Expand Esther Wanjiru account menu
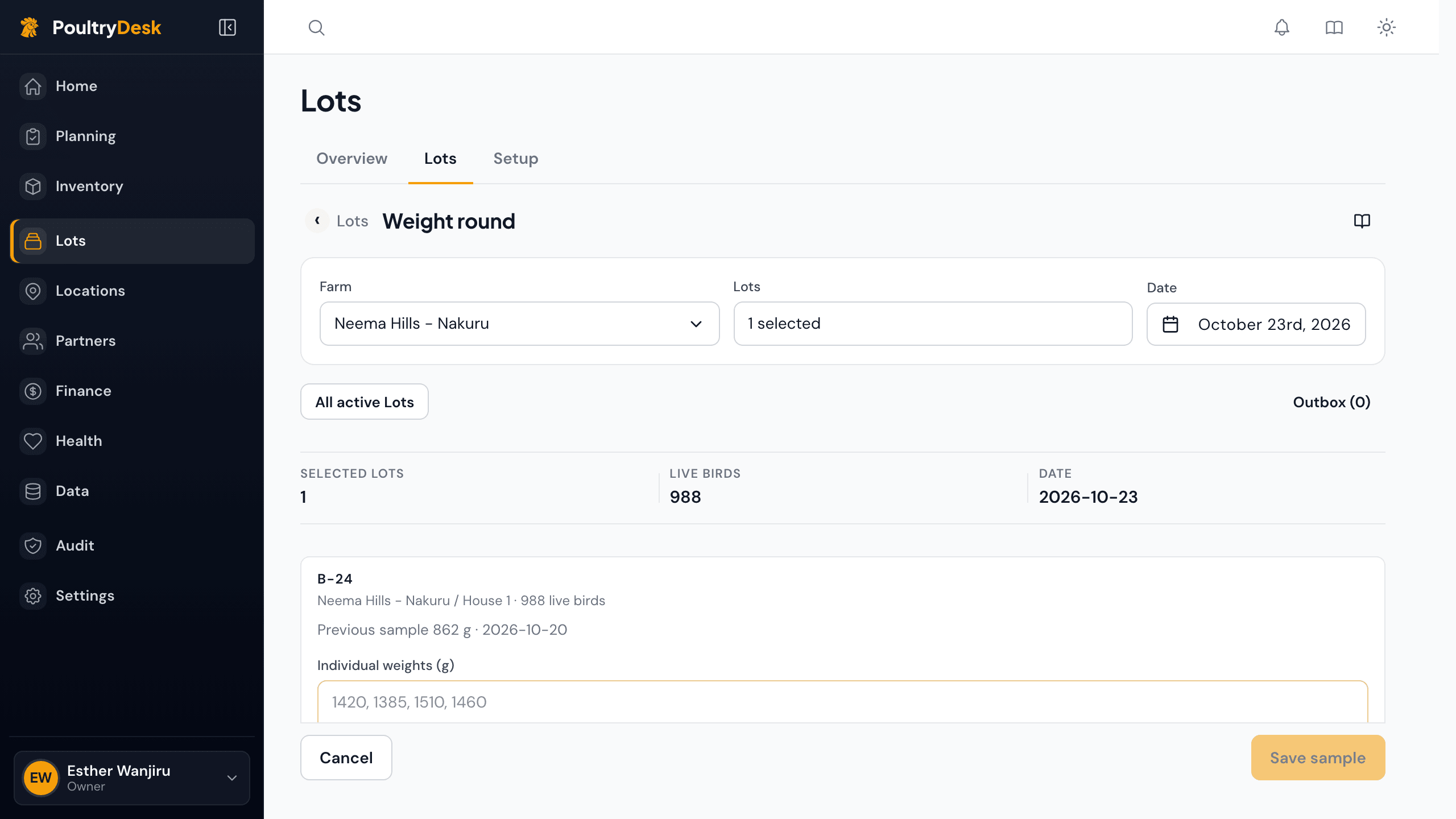Screen dimensions: 1456x819 coord(132,777)
